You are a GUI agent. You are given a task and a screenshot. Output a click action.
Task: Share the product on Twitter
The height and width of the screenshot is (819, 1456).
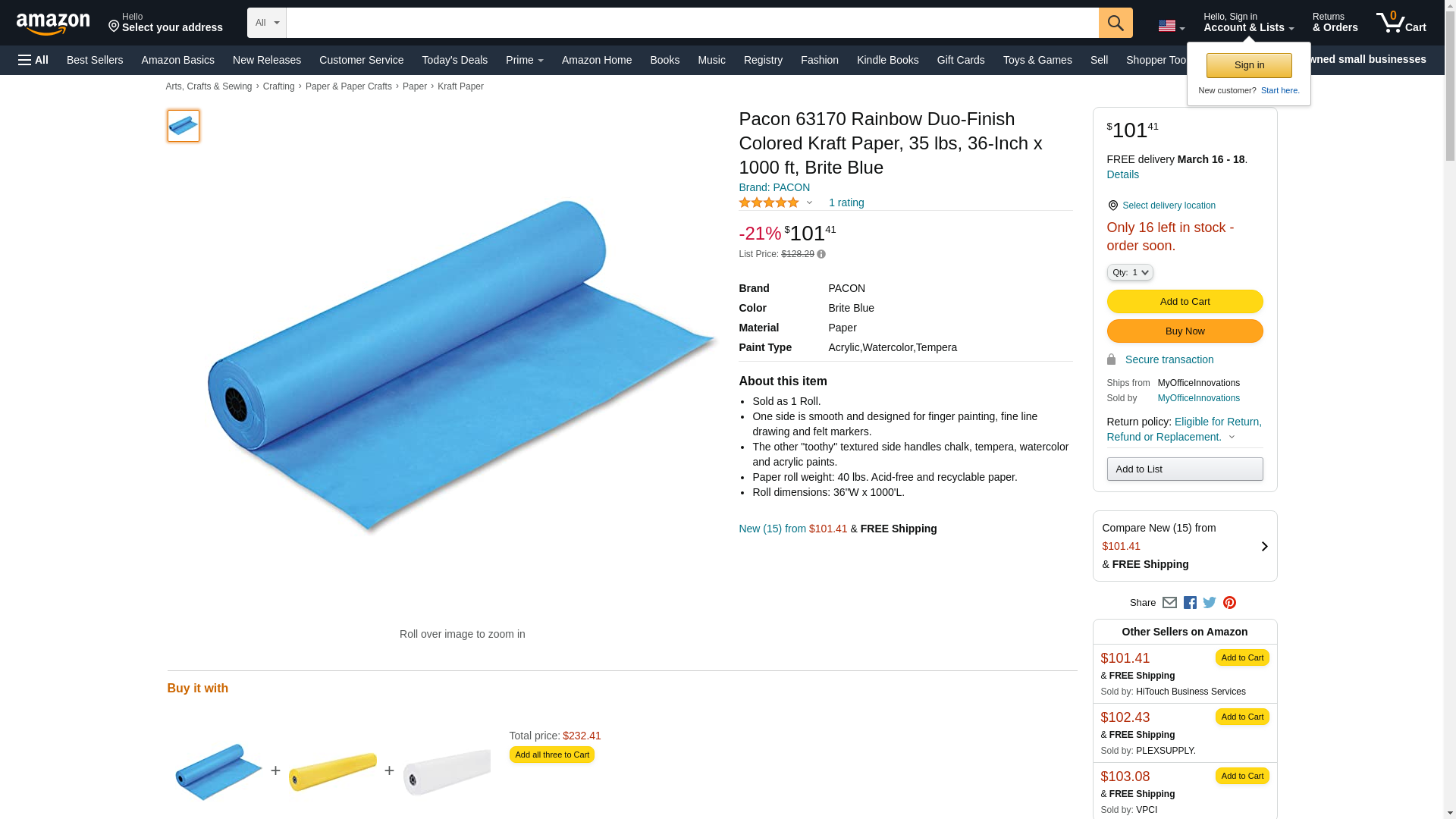pyautogui.click(x=1210, y=603)
